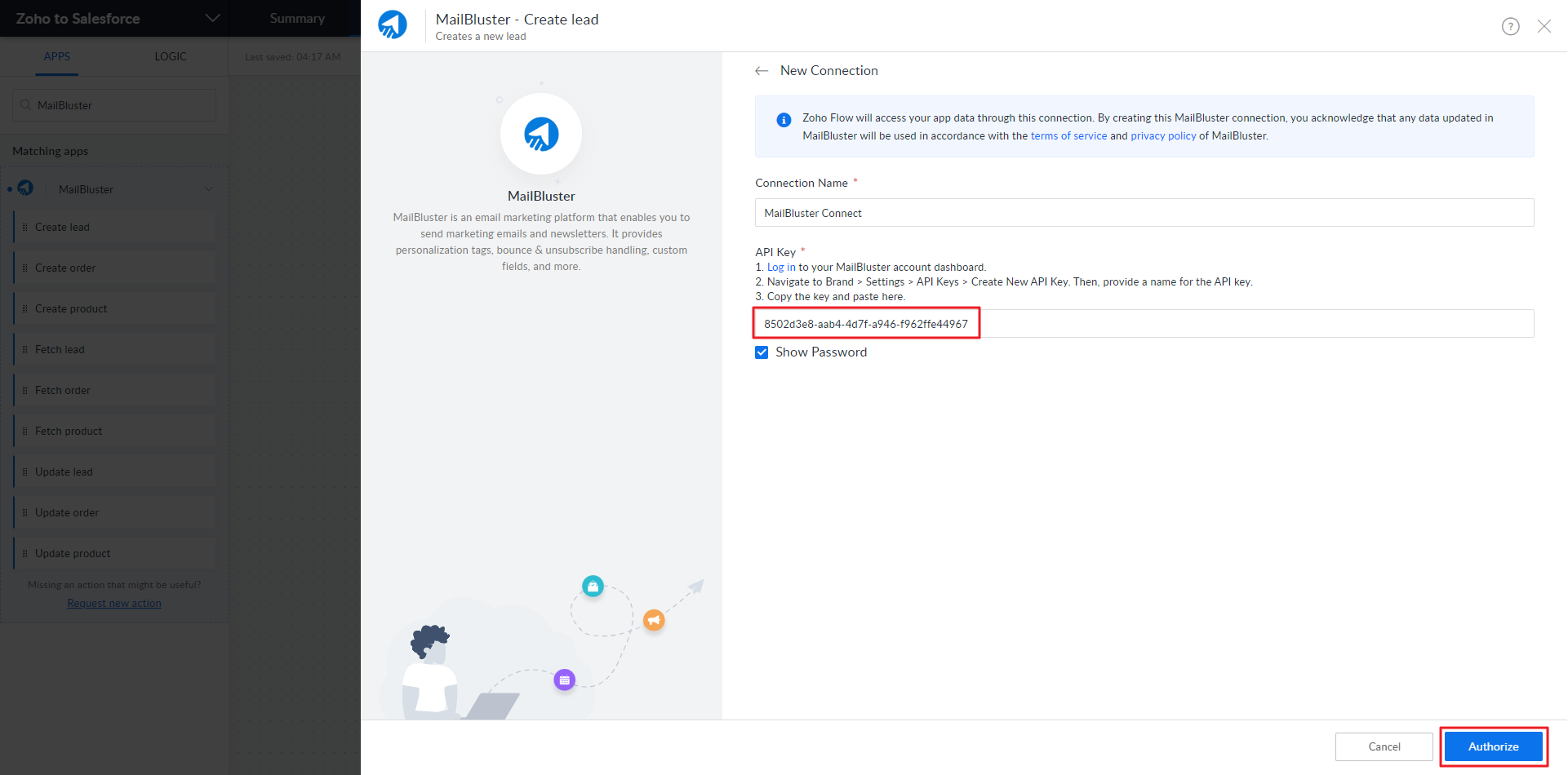Viewport: 1568px width, 775px height.
Task: Open the help question mark icon
Action: 1510,26
